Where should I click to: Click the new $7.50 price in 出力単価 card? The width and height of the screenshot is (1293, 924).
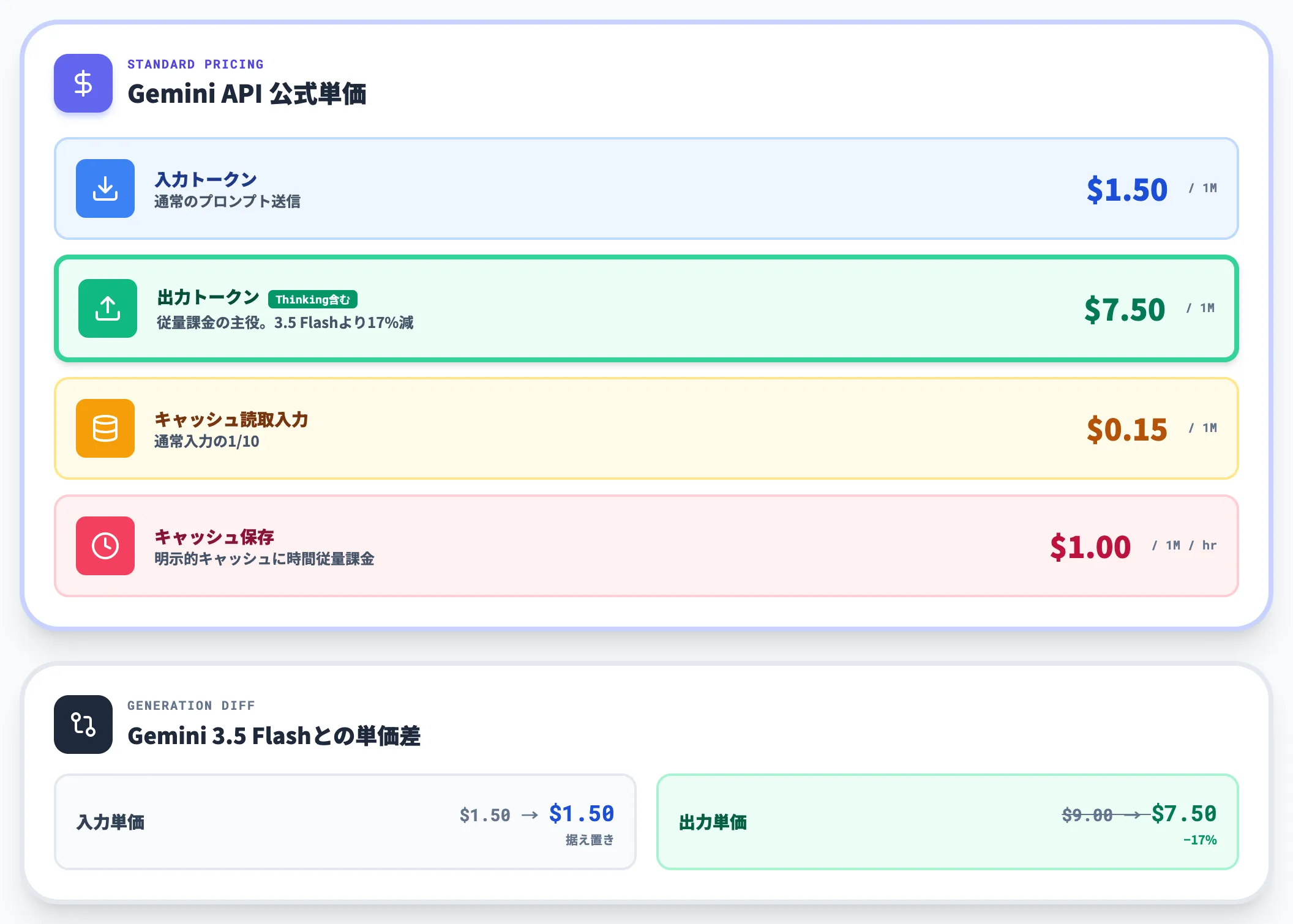pyautogui.click(x=1184, y=814)
